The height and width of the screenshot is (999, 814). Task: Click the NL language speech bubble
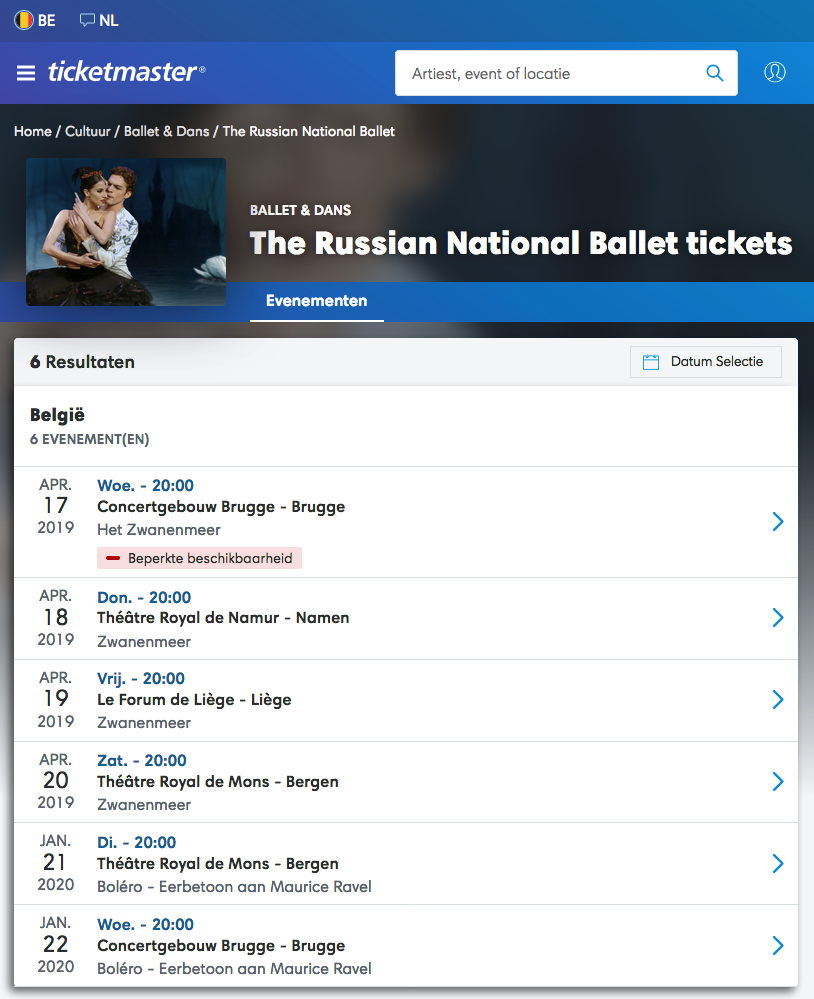tap(88, 20)
